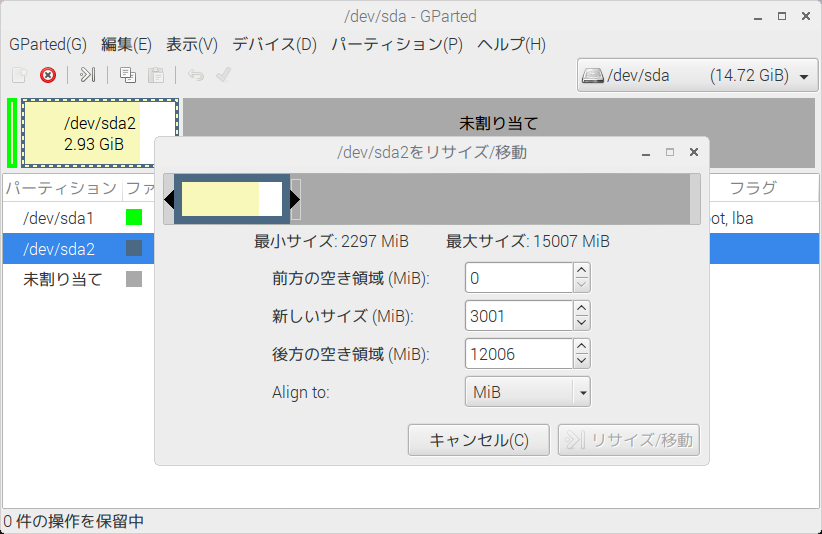The height and width of the screenshot is (534, 822).
Task: Select the /dev/sda1 row in partition list
Action: point(79,218)
